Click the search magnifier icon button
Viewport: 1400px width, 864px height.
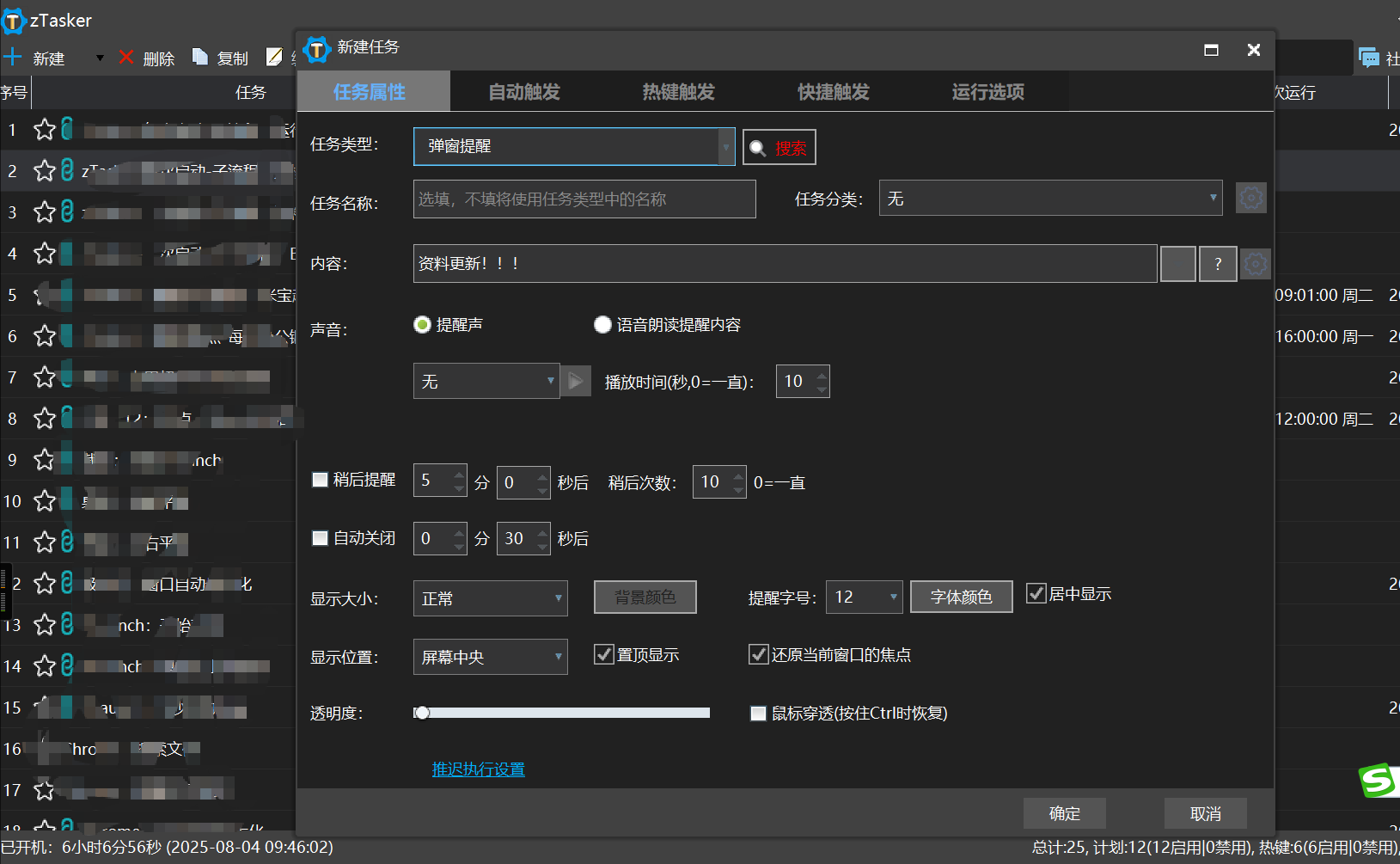pos(758,148)
